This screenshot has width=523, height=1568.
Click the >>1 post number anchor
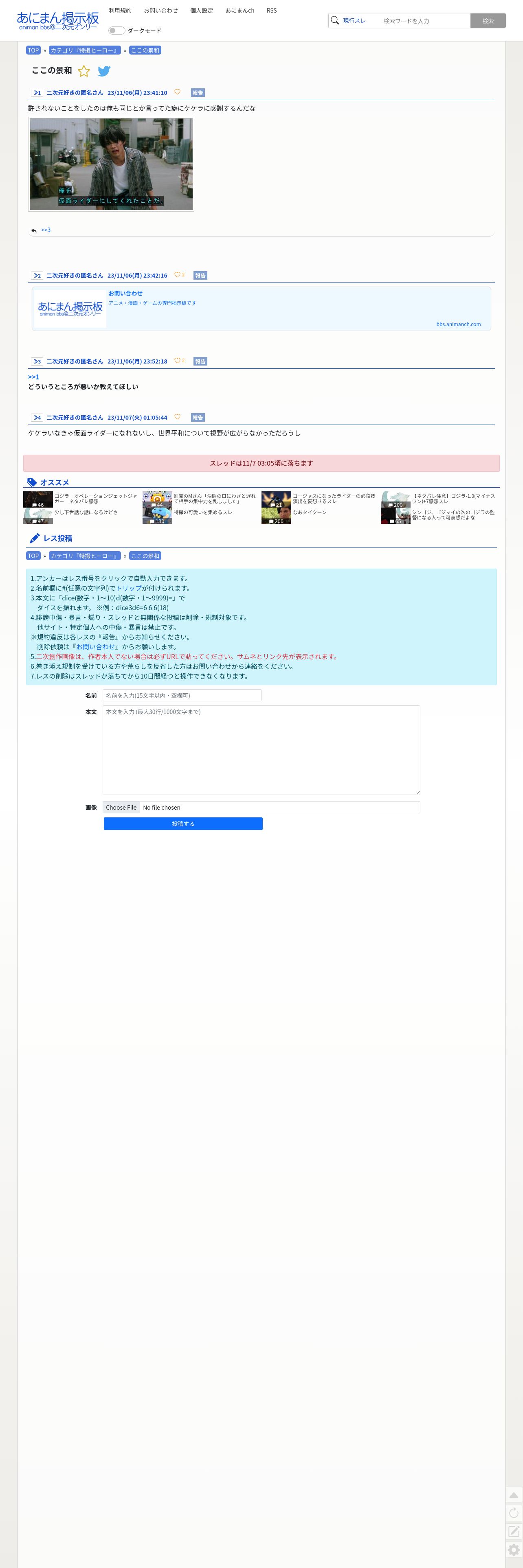[x=37, y=92]
